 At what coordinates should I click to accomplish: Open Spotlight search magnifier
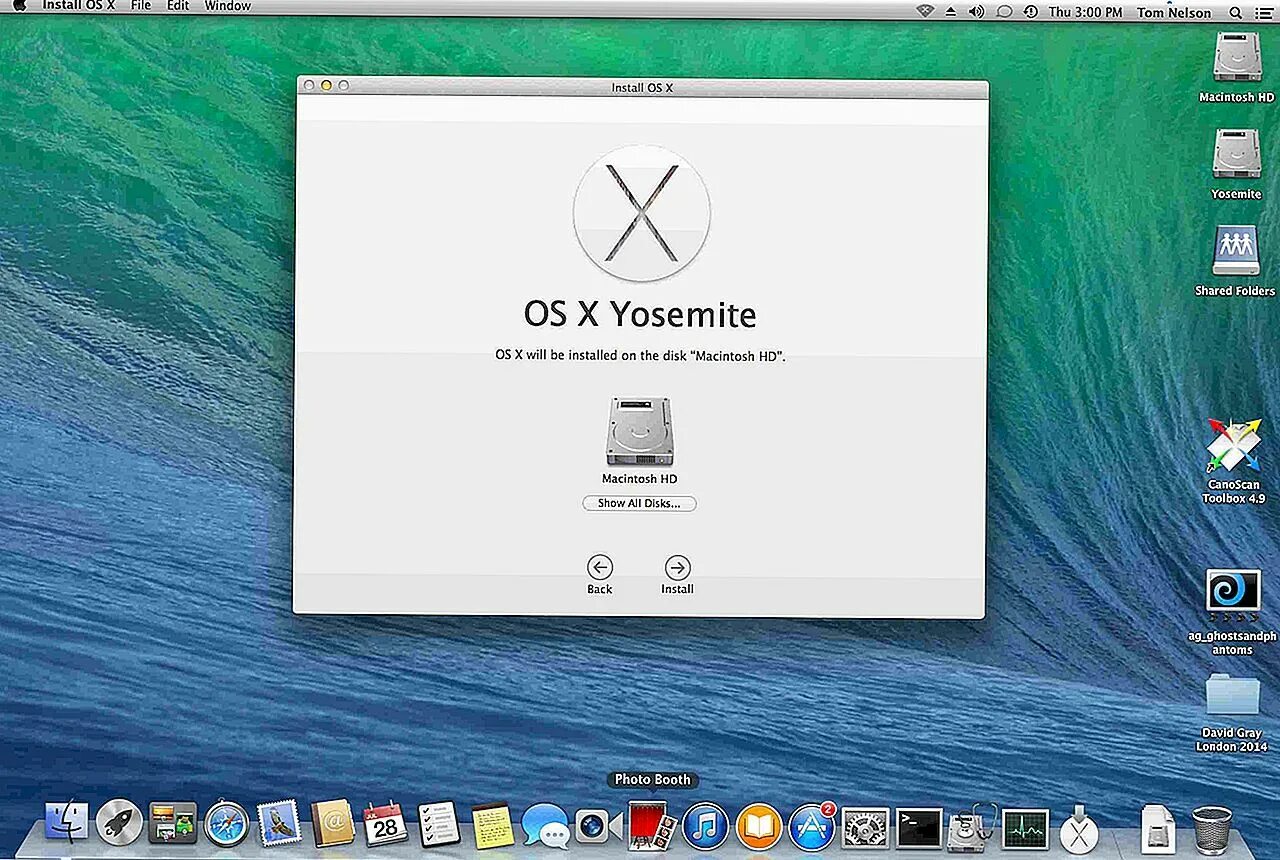point(1236,13)
